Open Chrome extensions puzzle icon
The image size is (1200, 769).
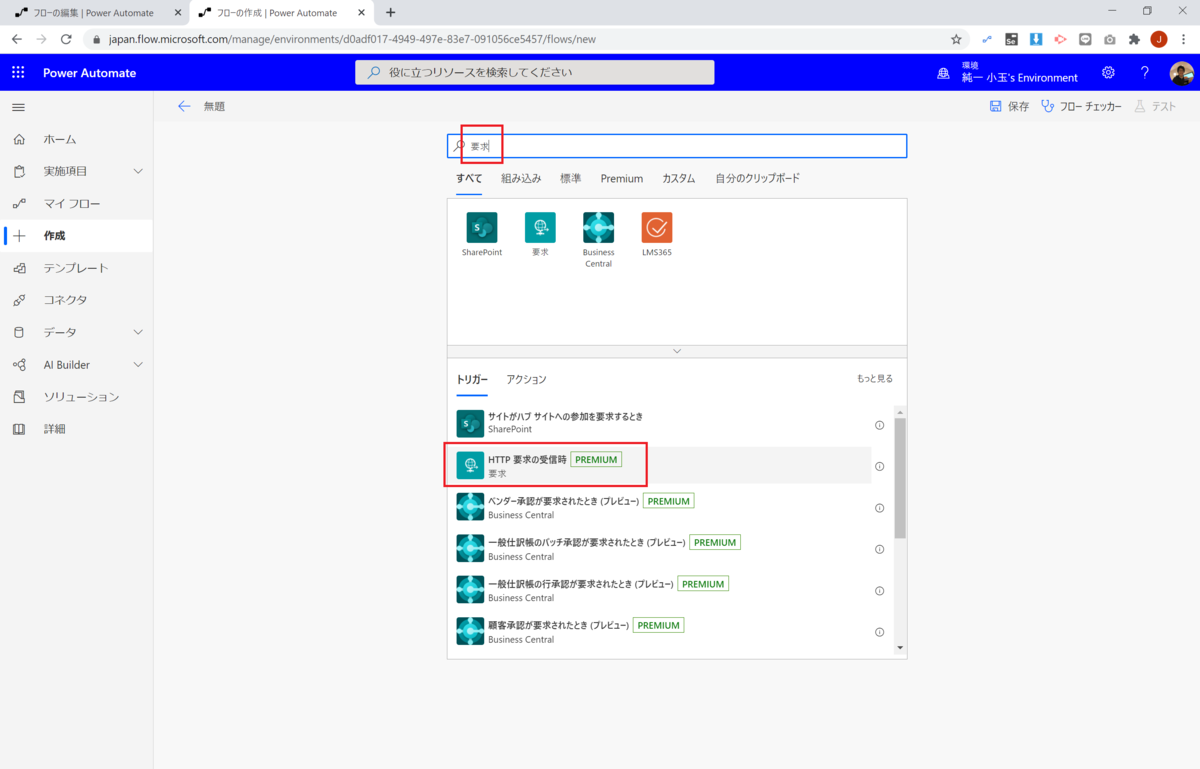coord(1134,39)
